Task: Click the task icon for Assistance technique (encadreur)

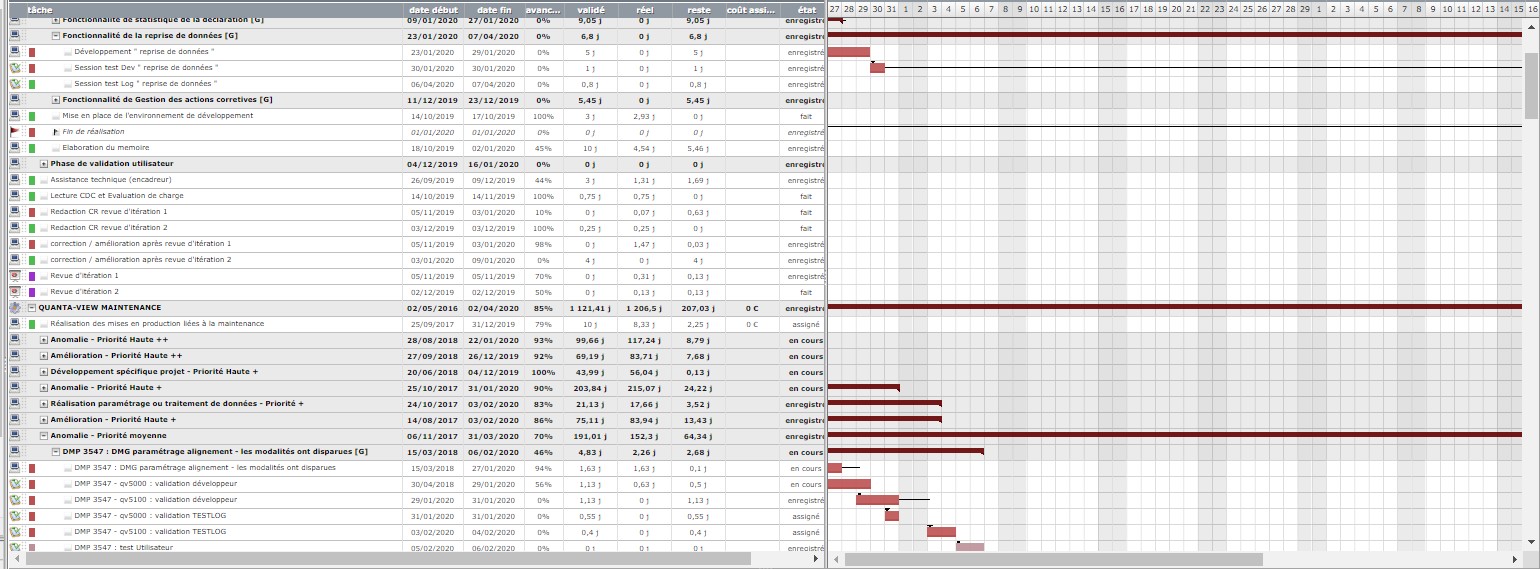Action: (x=15, y=180)
